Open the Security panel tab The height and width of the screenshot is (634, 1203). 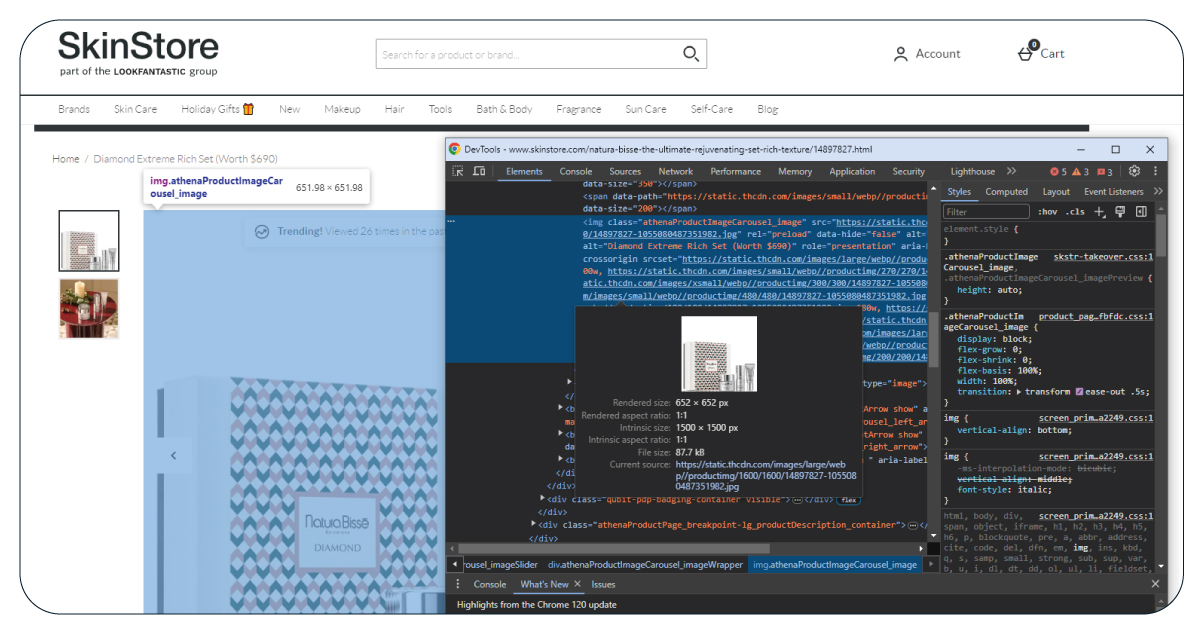pyautogui.click(x=908, y=172)
